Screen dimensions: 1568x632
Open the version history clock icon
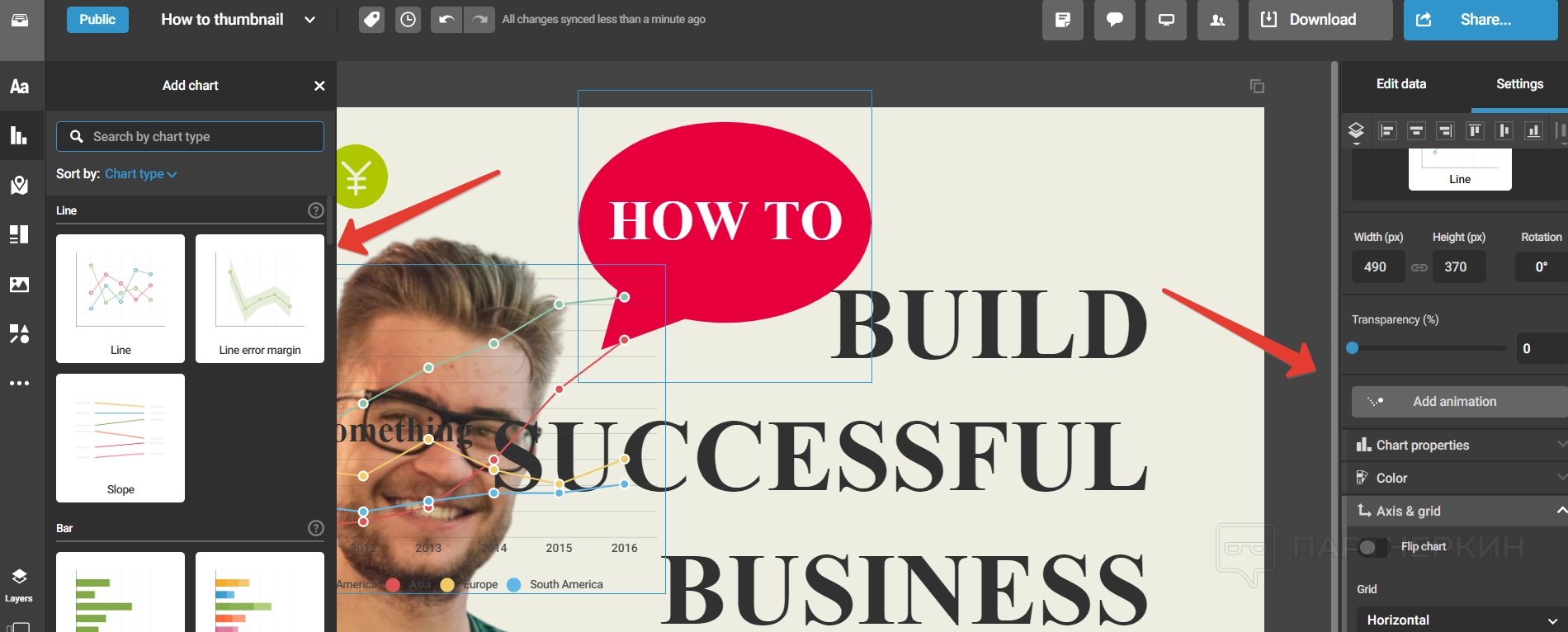[408, 20]
